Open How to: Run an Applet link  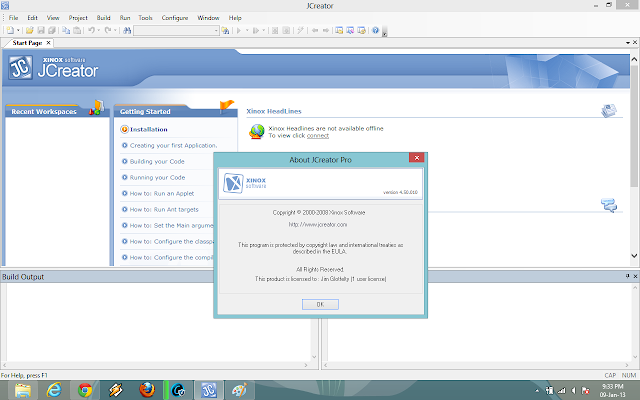click(162, 193)
